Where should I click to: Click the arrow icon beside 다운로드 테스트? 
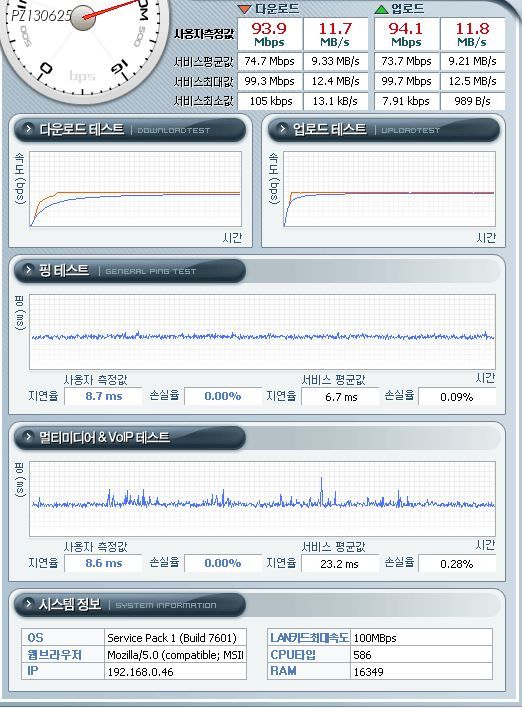(x=28, y=129)
